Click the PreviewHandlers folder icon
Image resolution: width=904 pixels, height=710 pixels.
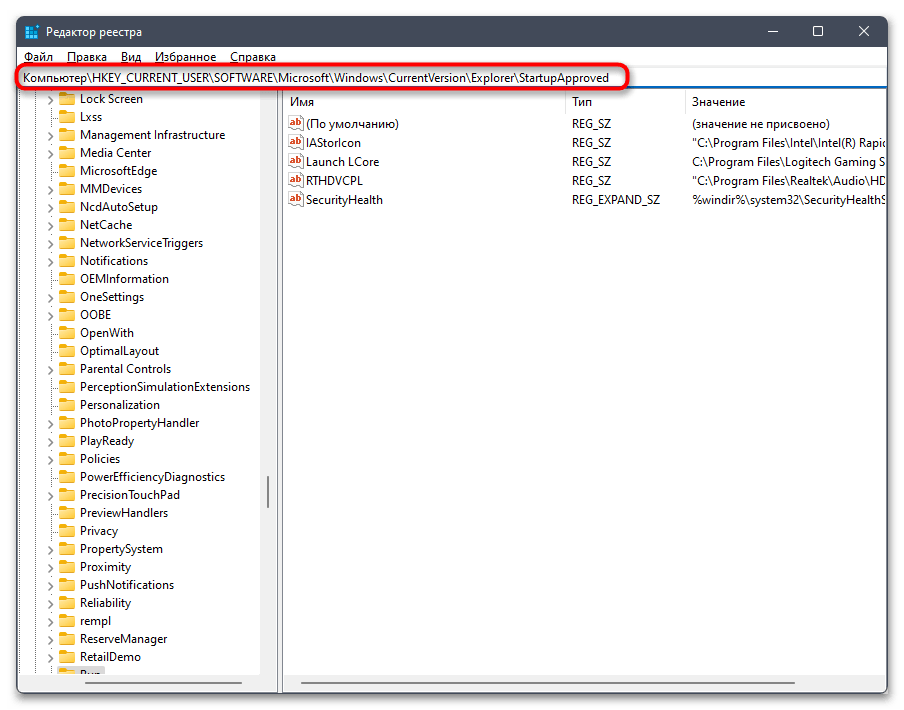[67, 512]
